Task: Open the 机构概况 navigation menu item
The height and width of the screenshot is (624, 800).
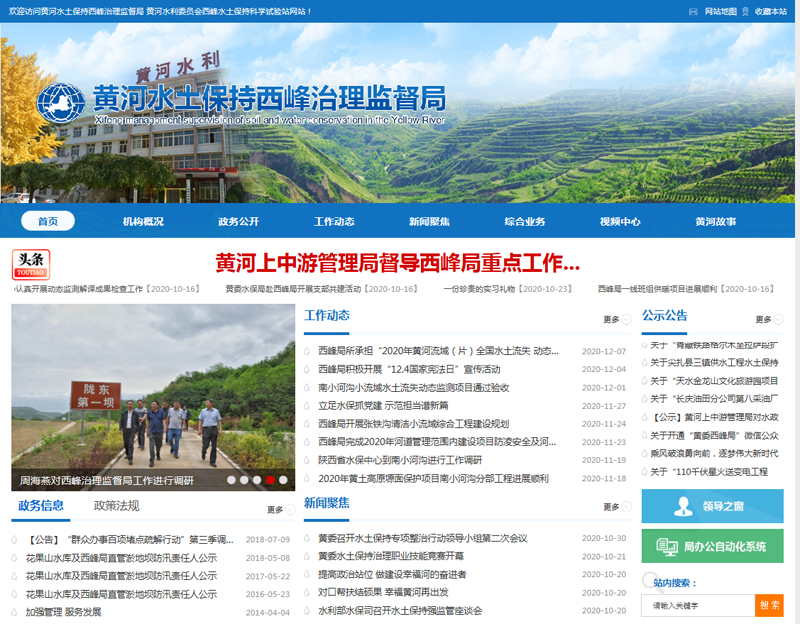Action: point(143,221)
